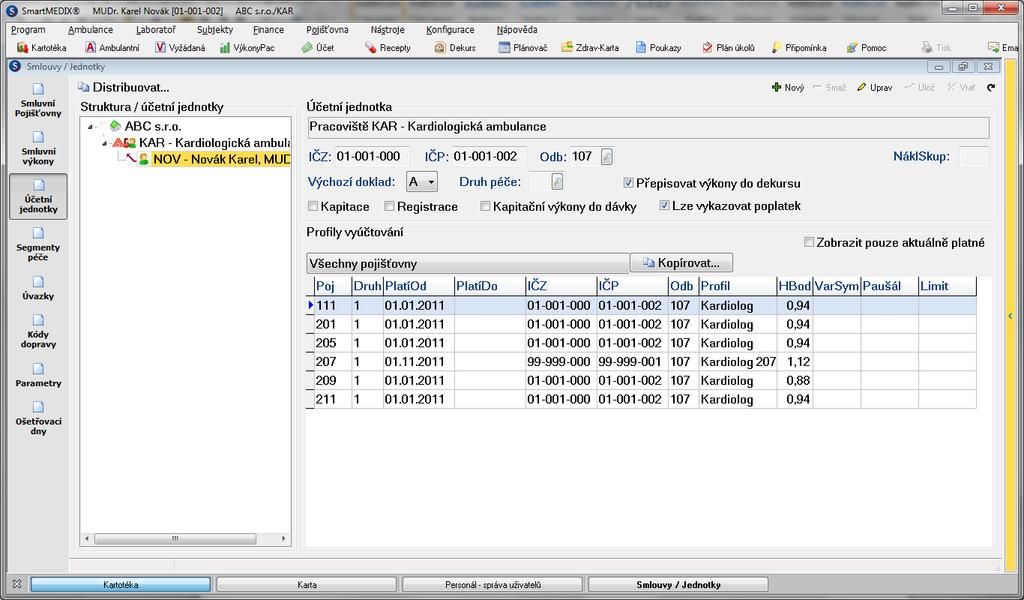Open Připomínka reminder tool
The width and height of the screenshot is (1024, 600).
tap(799, 48)
